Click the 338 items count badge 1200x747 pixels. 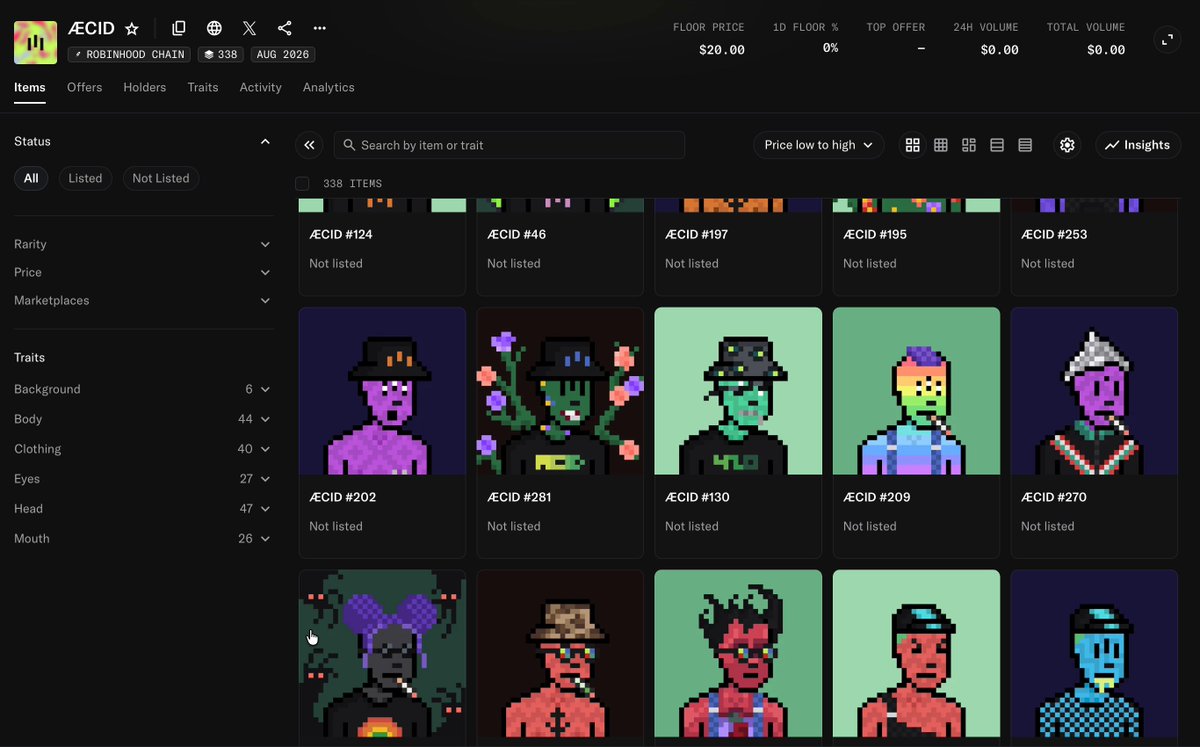tap(221, 54)
